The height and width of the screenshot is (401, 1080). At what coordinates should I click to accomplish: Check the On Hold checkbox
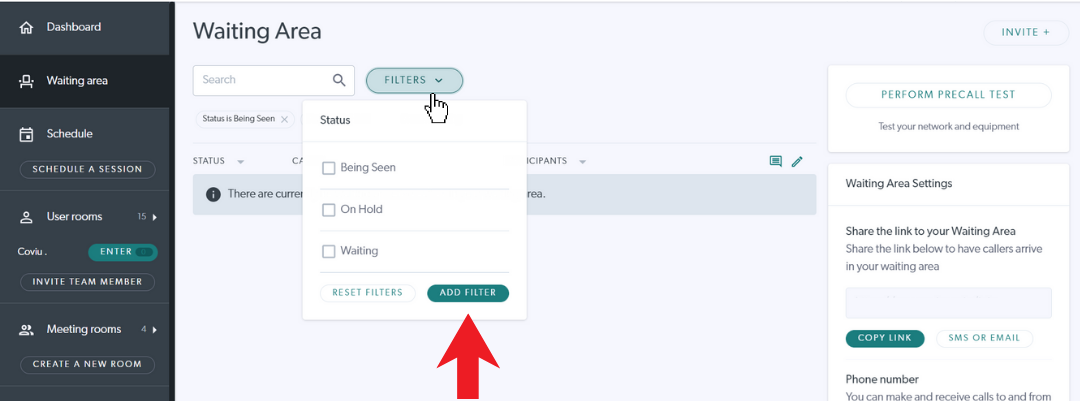tap(329, 209)
